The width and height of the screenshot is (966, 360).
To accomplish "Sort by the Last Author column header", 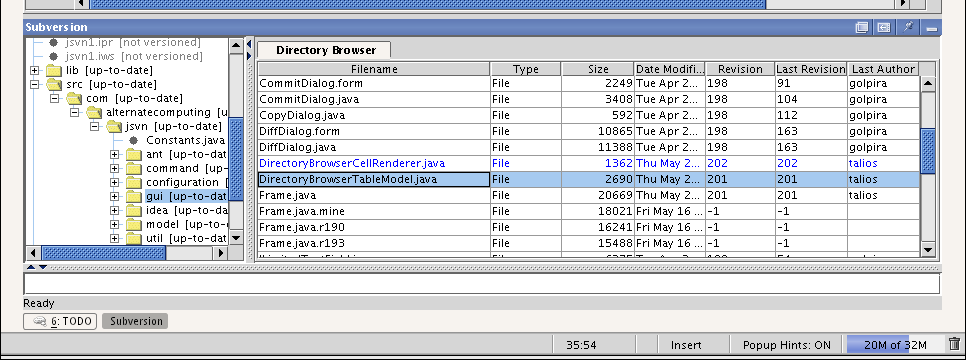I will point(883,69).
